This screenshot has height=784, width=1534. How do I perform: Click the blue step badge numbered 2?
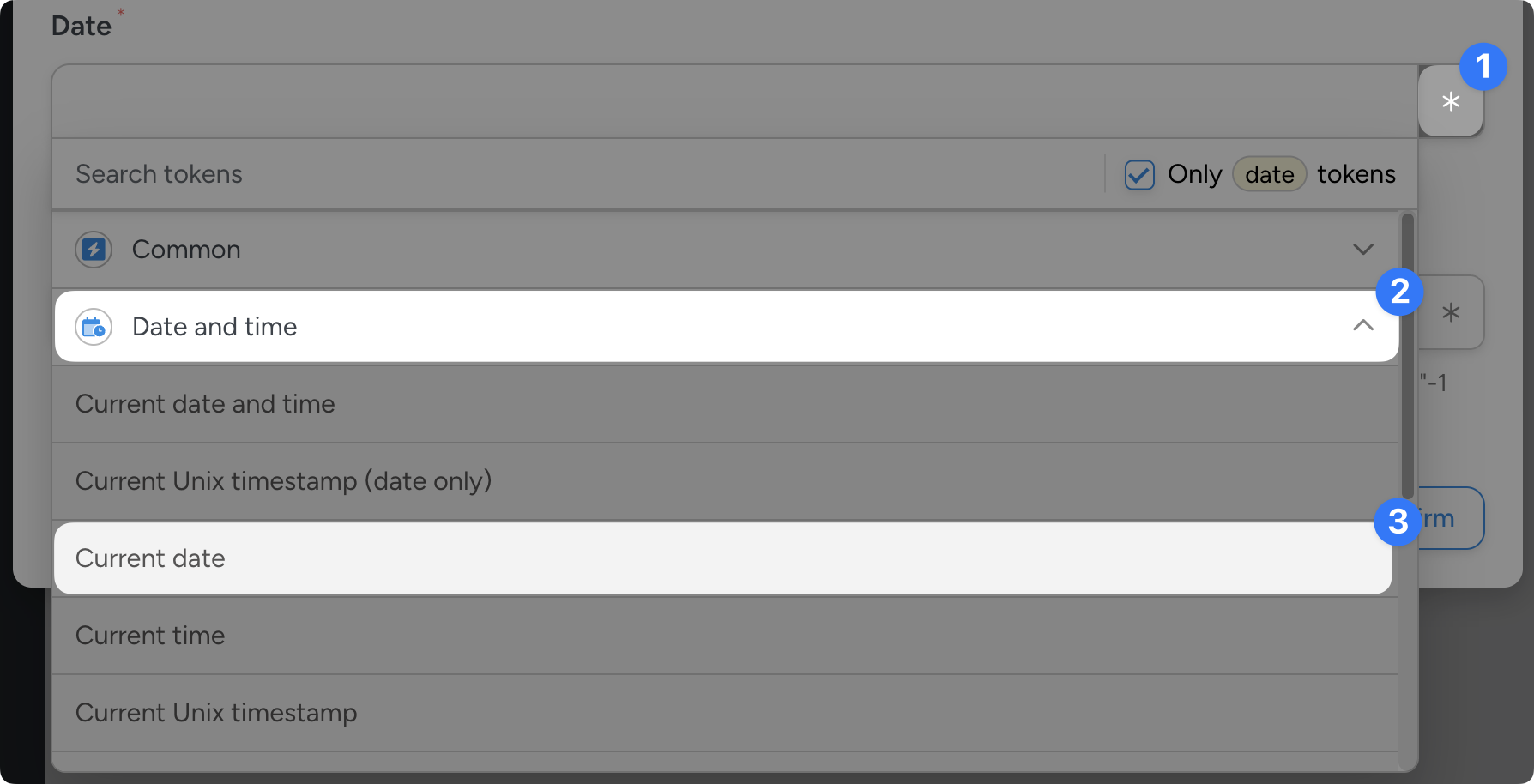tap(1399, 292)
